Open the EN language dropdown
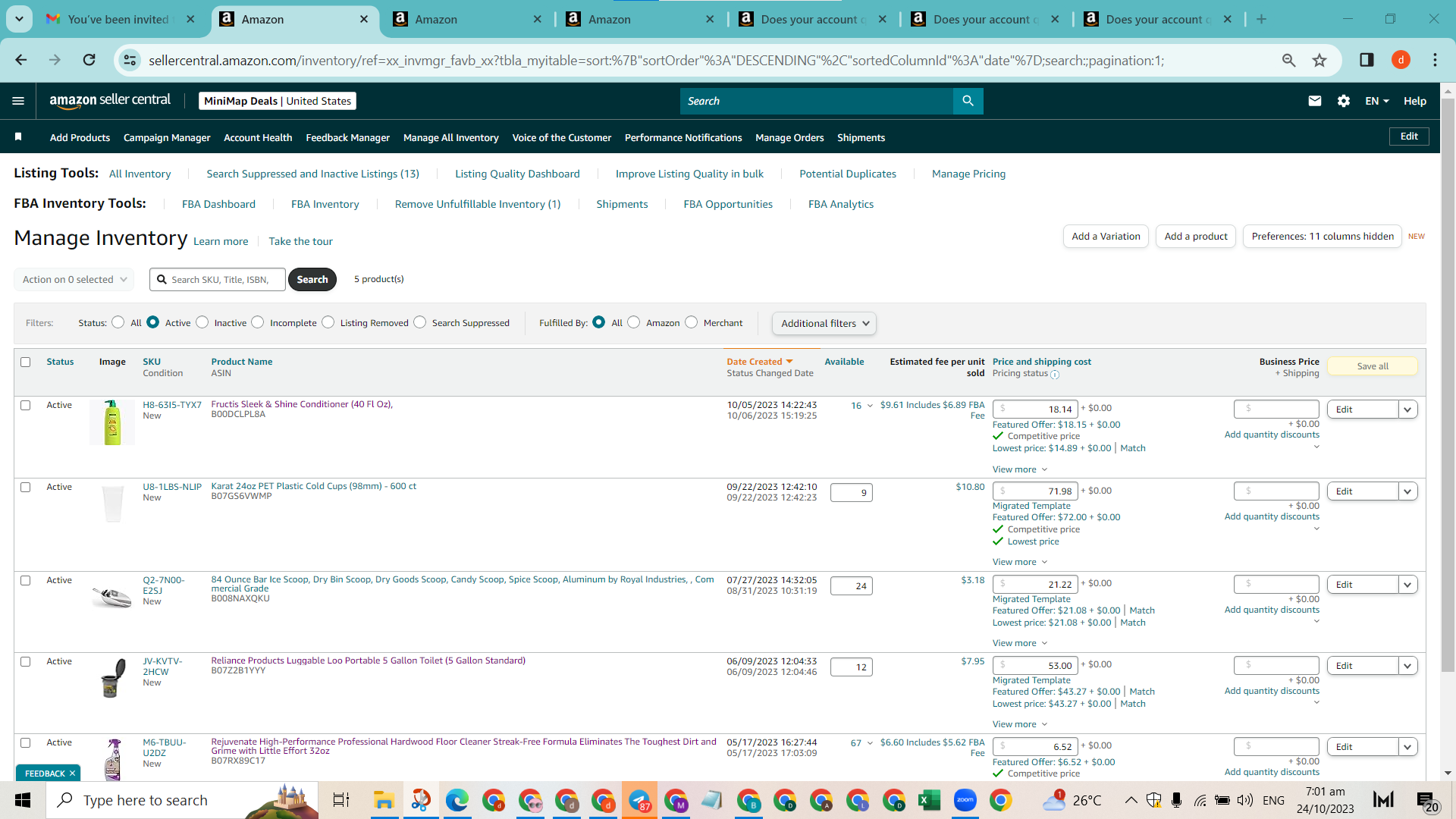Screen dimensions: 1456x819 coord(1377,101)
